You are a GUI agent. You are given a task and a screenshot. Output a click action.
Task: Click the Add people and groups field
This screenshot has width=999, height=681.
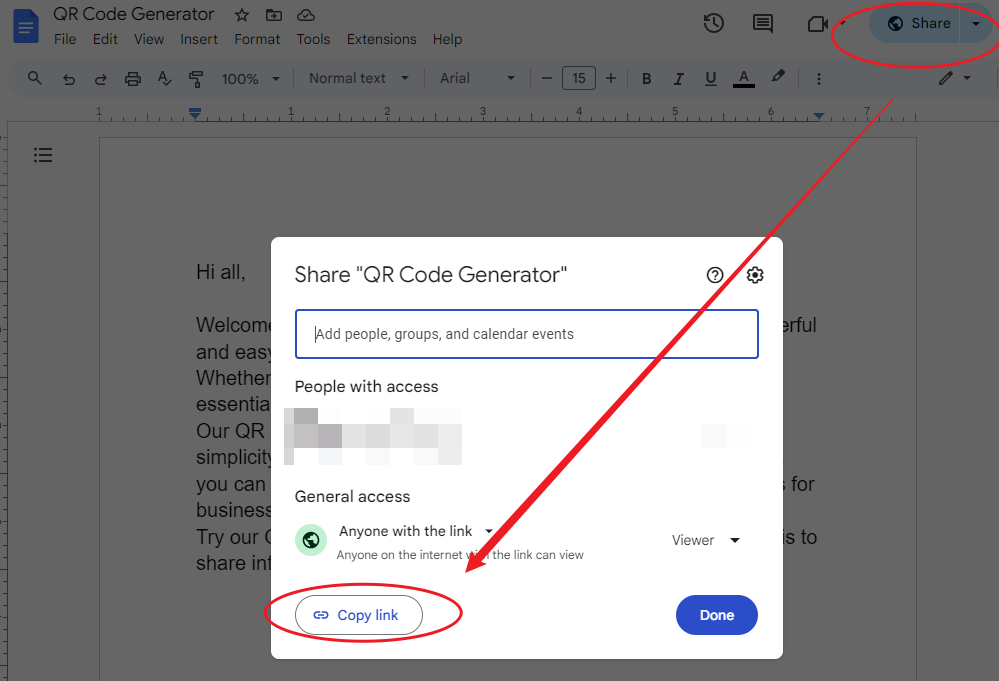[x=527, y=334]
